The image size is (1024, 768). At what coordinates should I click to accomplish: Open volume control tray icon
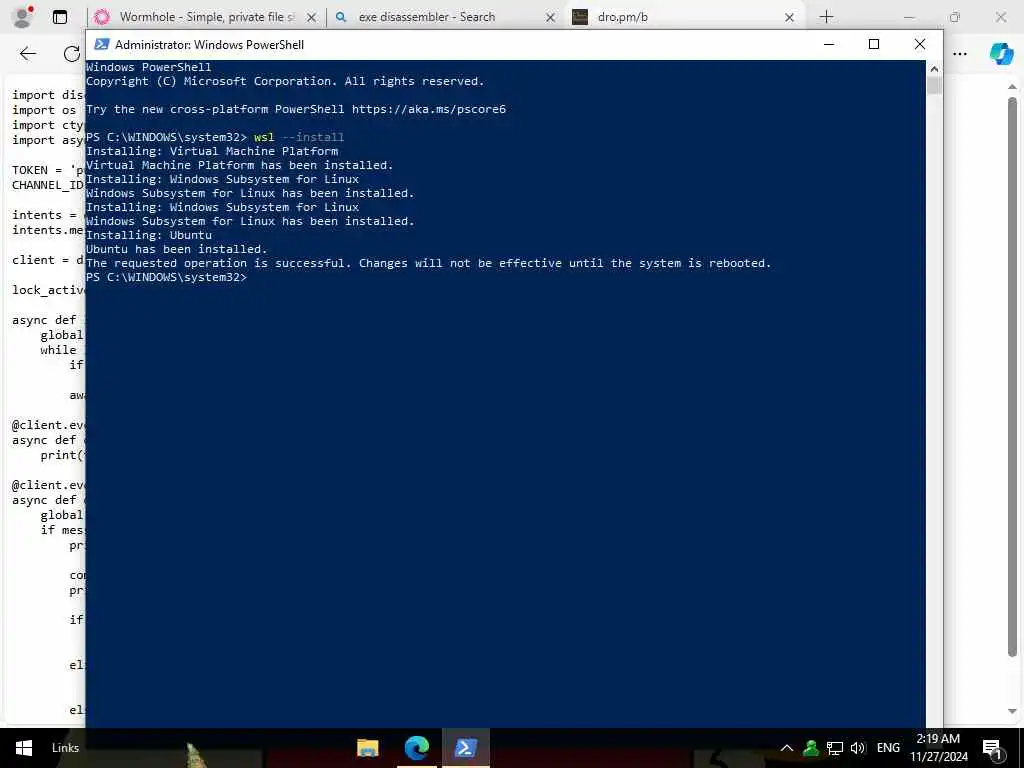tap(857, 748)
